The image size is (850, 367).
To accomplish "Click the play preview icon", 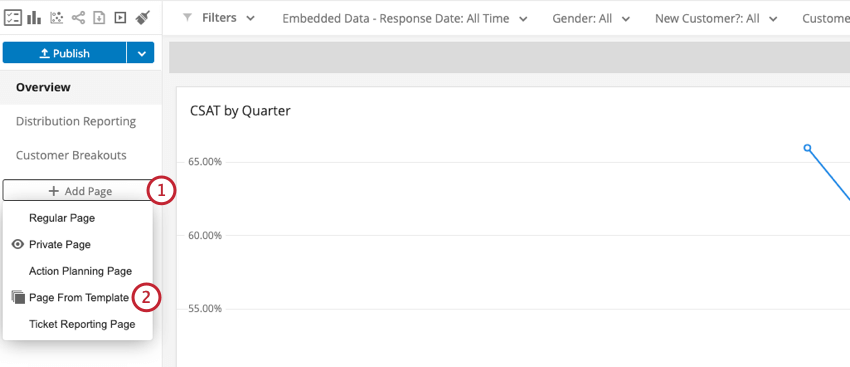I will pos(120,18).
